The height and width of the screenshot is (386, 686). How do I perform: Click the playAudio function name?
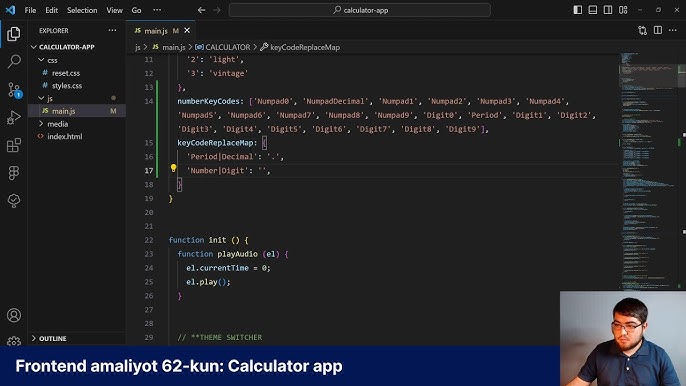point(237,254)
